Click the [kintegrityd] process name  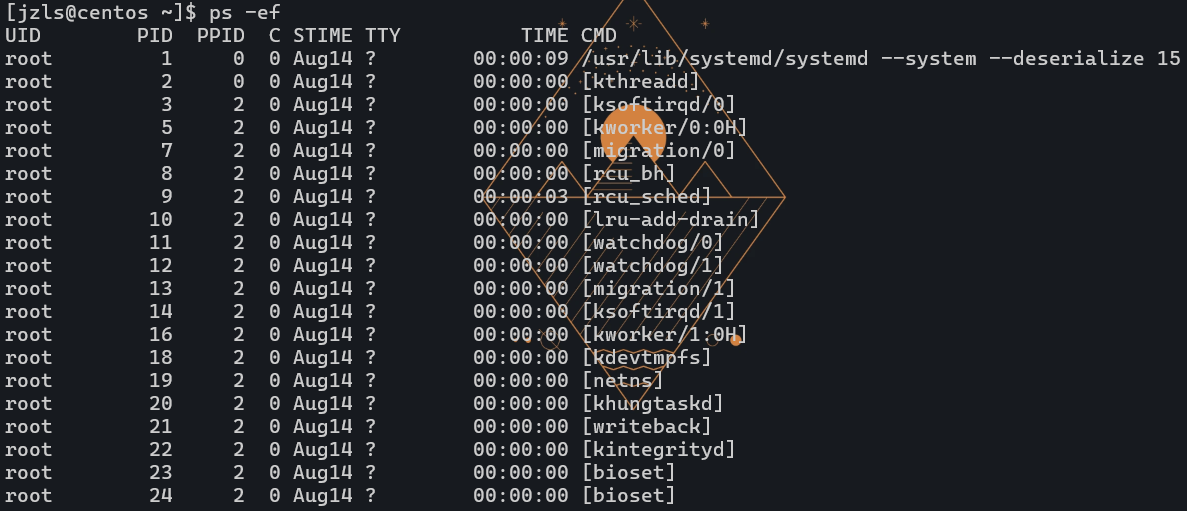coord(659,450)
